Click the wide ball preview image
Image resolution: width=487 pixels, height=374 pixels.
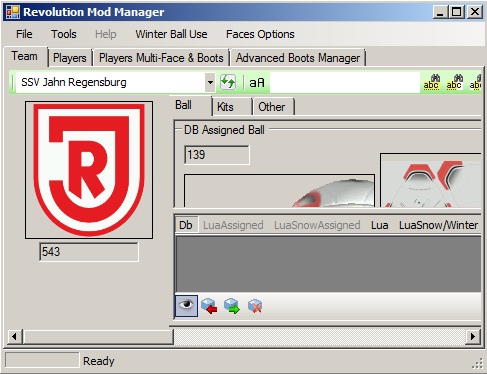tap(279, 191)
